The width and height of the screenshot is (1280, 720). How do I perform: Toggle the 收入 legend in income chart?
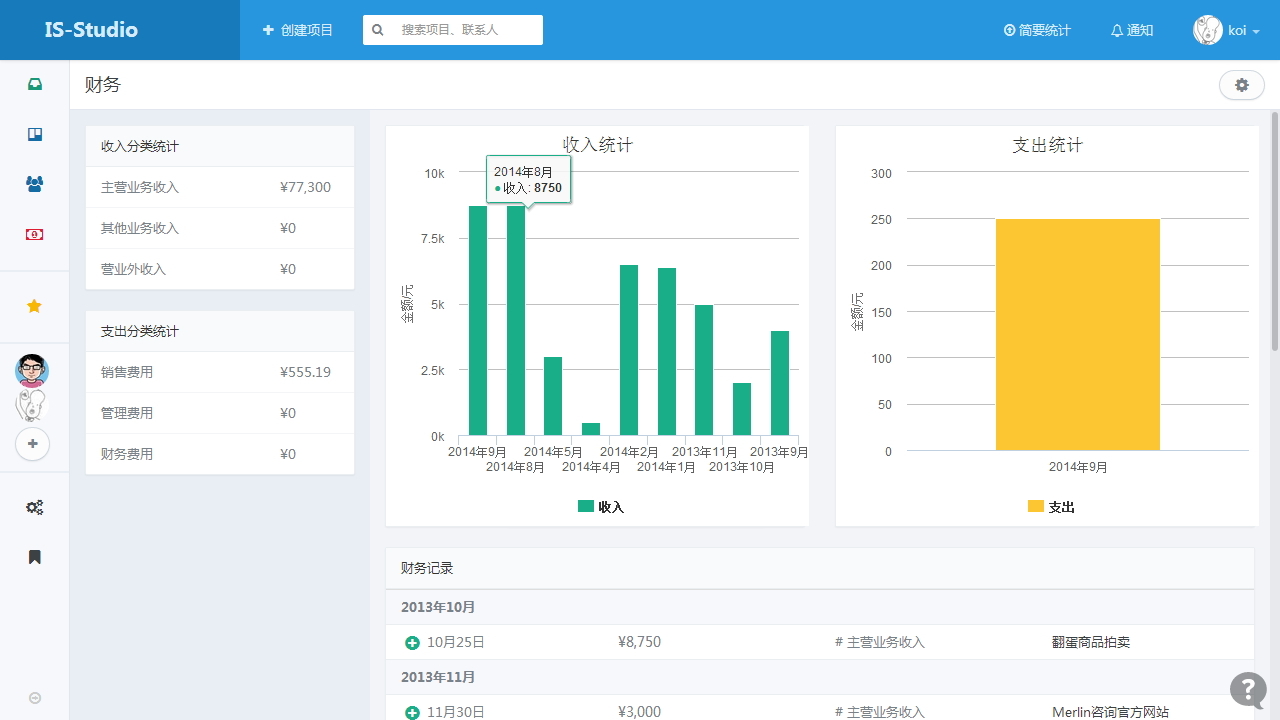click(601, 507)
